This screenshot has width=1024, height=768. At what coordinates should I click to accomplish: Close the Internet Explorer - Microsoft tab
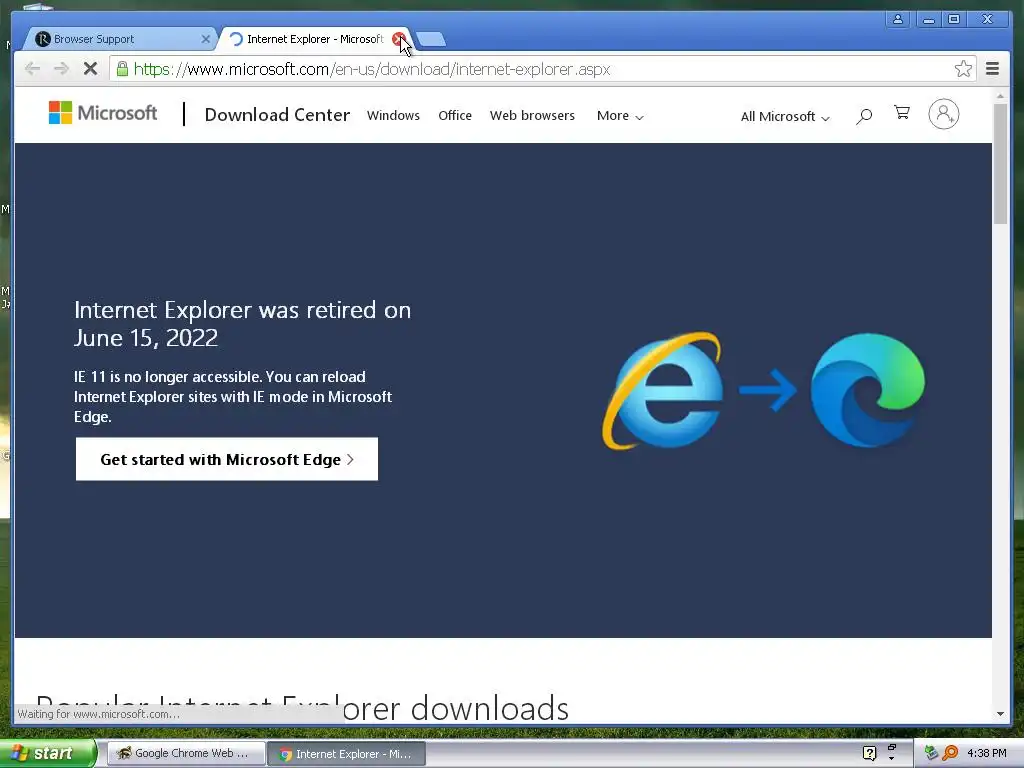click(x=398, y=39)
